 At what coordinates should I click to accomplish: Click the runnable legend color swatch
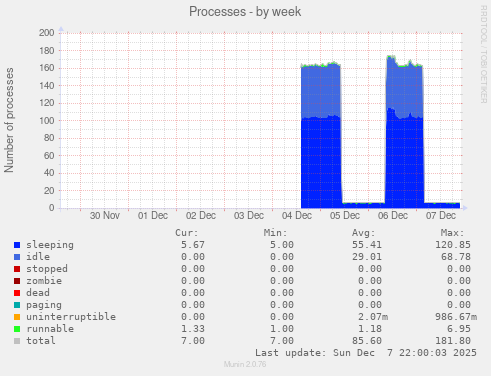17,329
